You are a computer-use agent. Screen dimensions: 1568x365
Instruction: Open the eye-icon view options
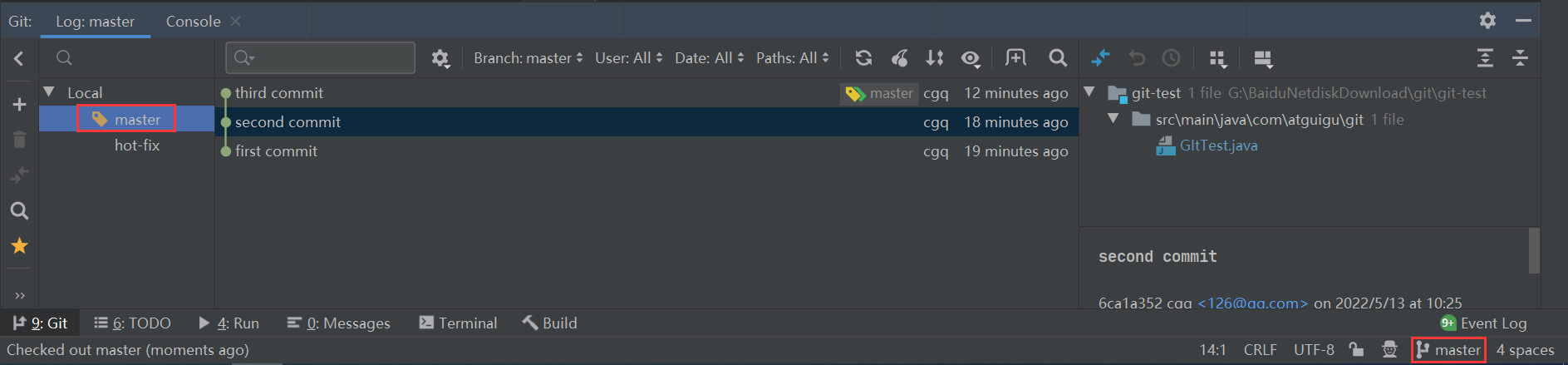[971, 58]
